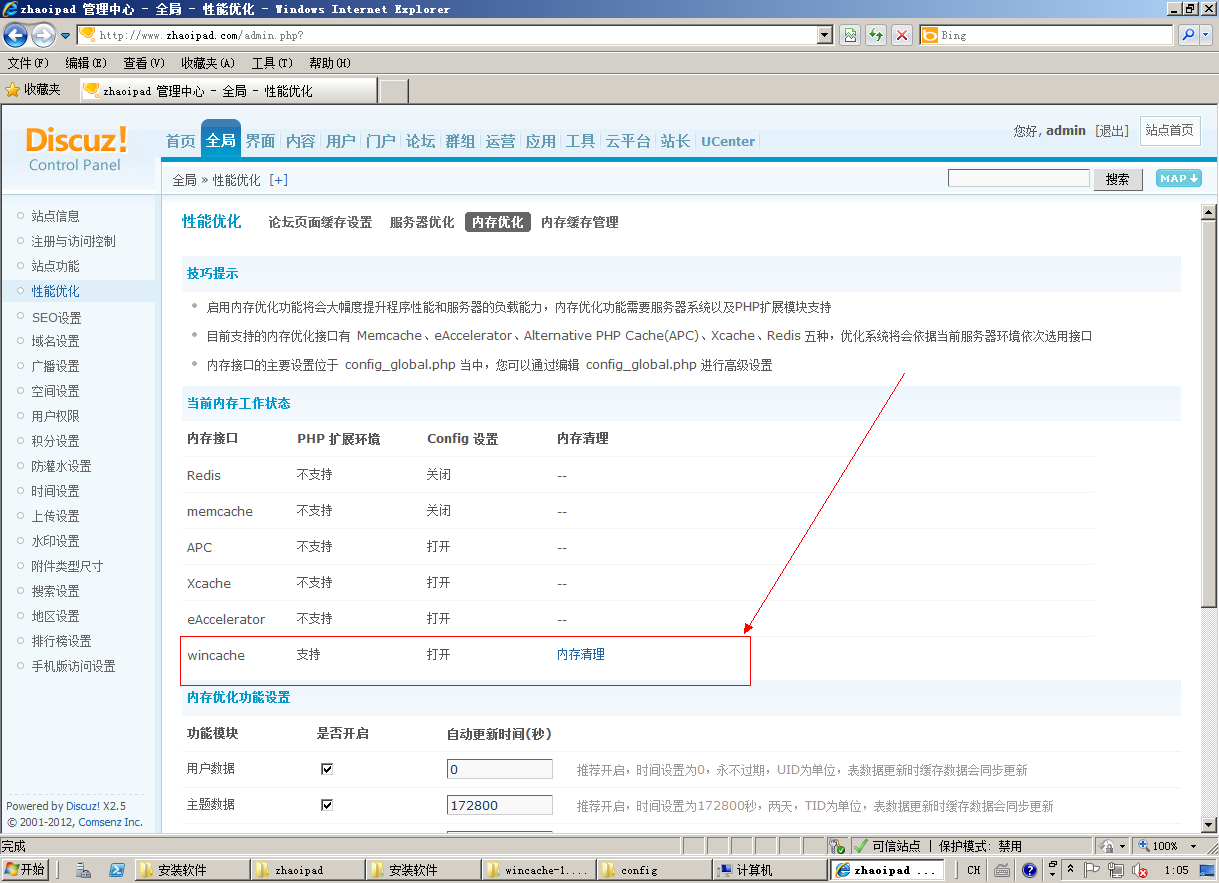
Task: Click the Discuz! Control Panel logo
Action: 76,148
